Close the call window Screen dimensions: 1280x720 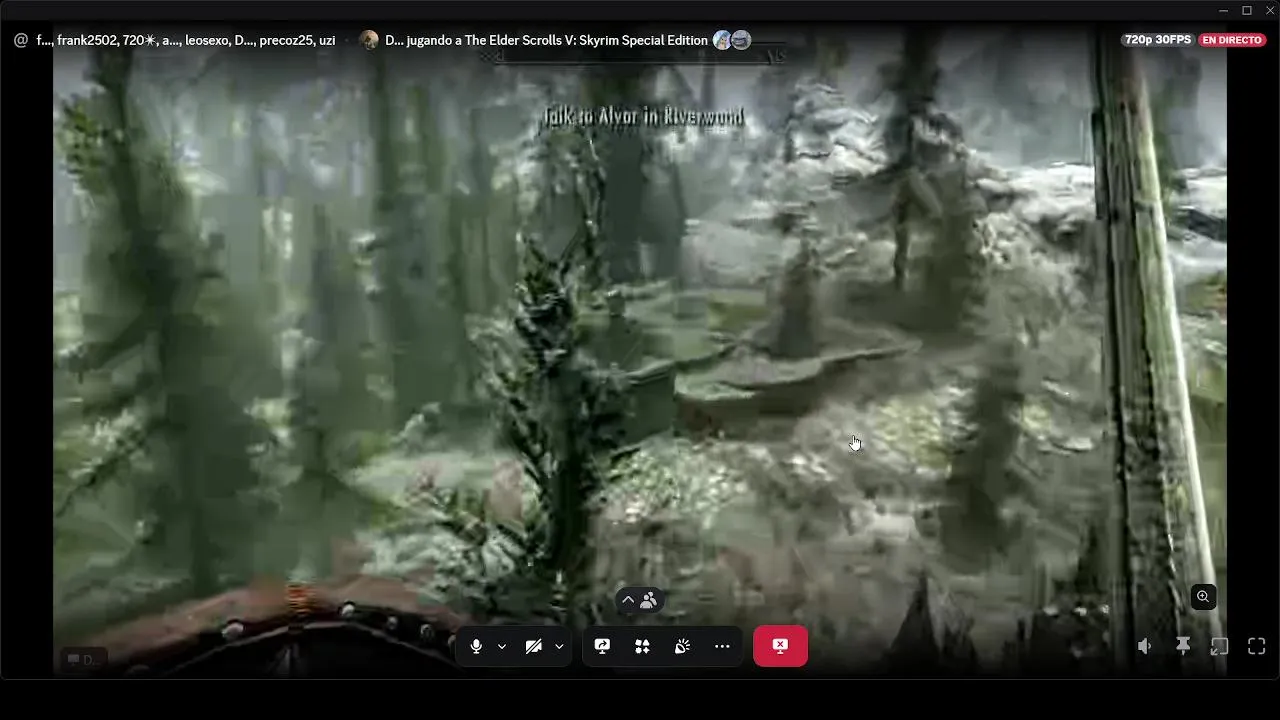[x=1270, y=10]
